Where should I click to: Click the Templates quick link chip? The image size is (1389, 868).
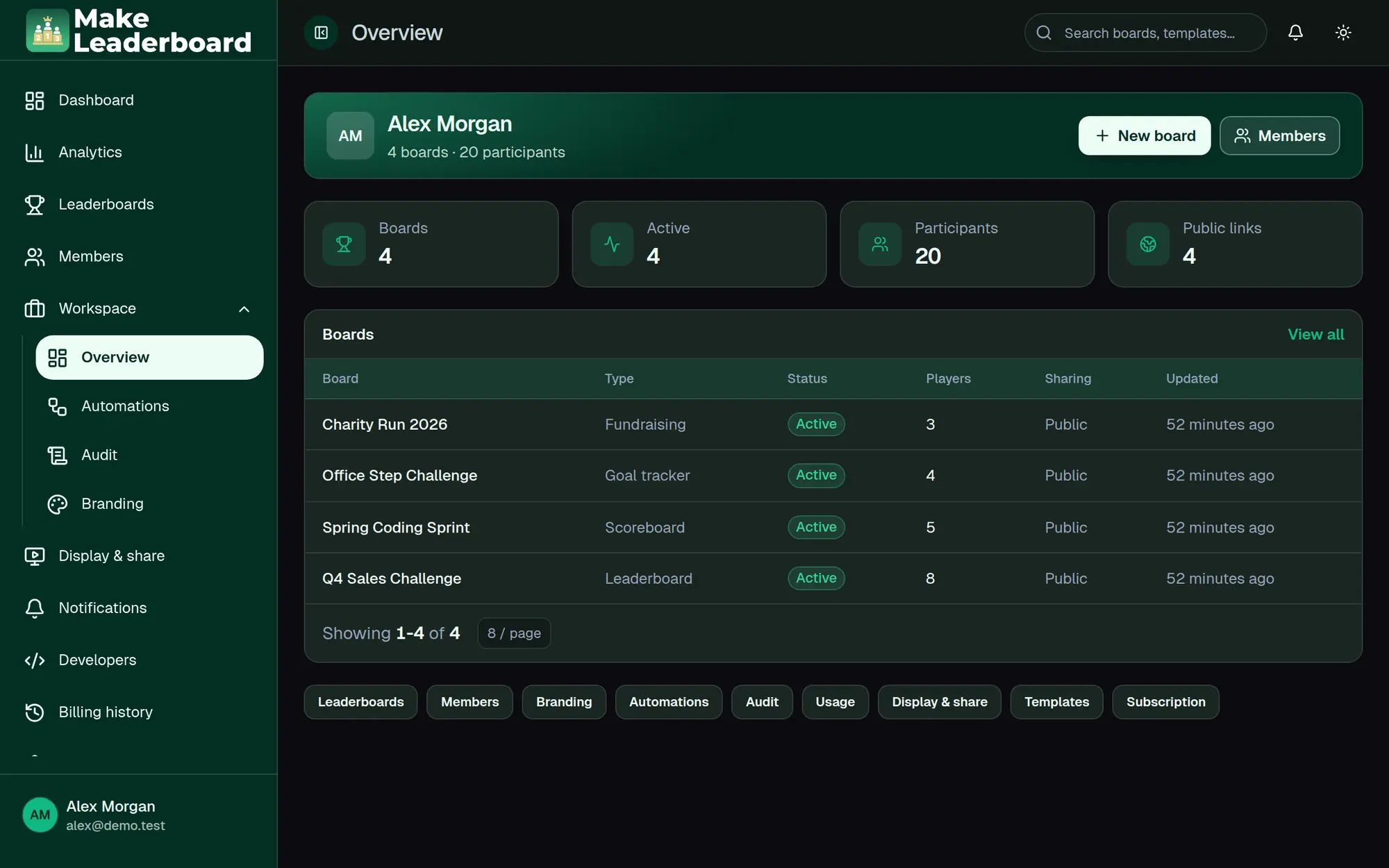1056,702
